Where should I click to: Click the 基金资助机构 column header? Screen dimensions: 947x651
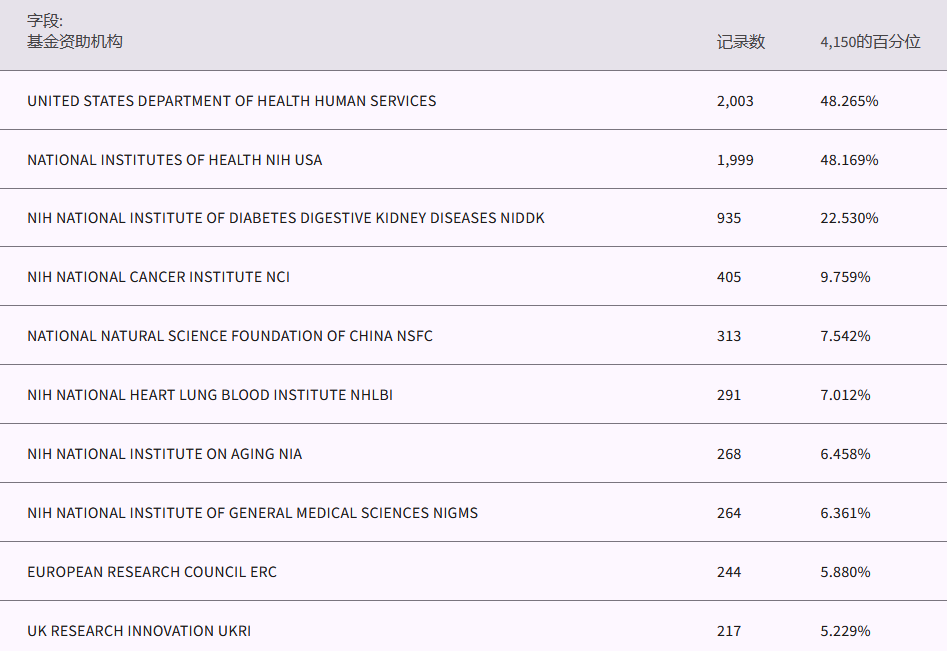[x=75, y=42]
